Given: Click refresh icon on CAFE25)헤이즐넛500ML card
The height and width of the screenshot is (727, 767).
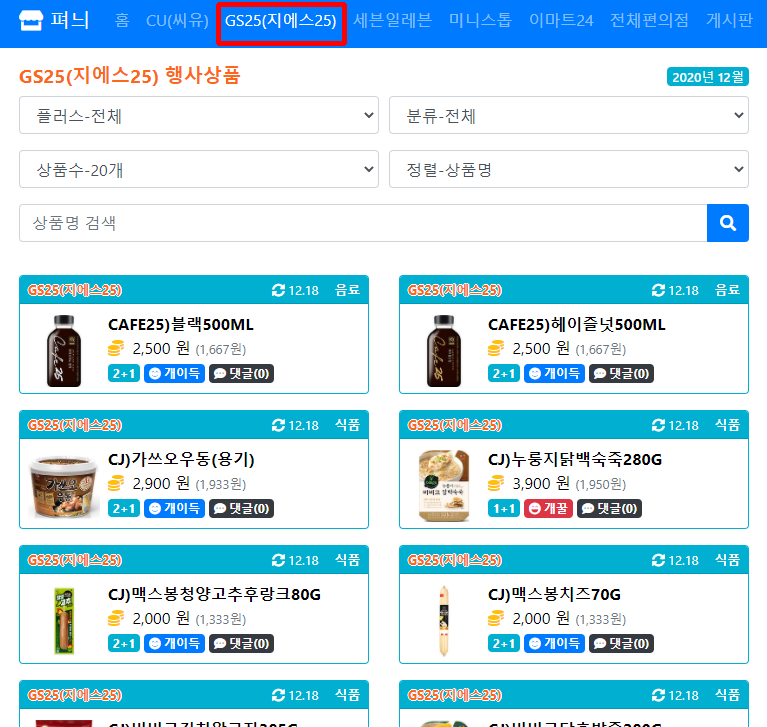Looking at the screenshot, I should tap(658, 290).
